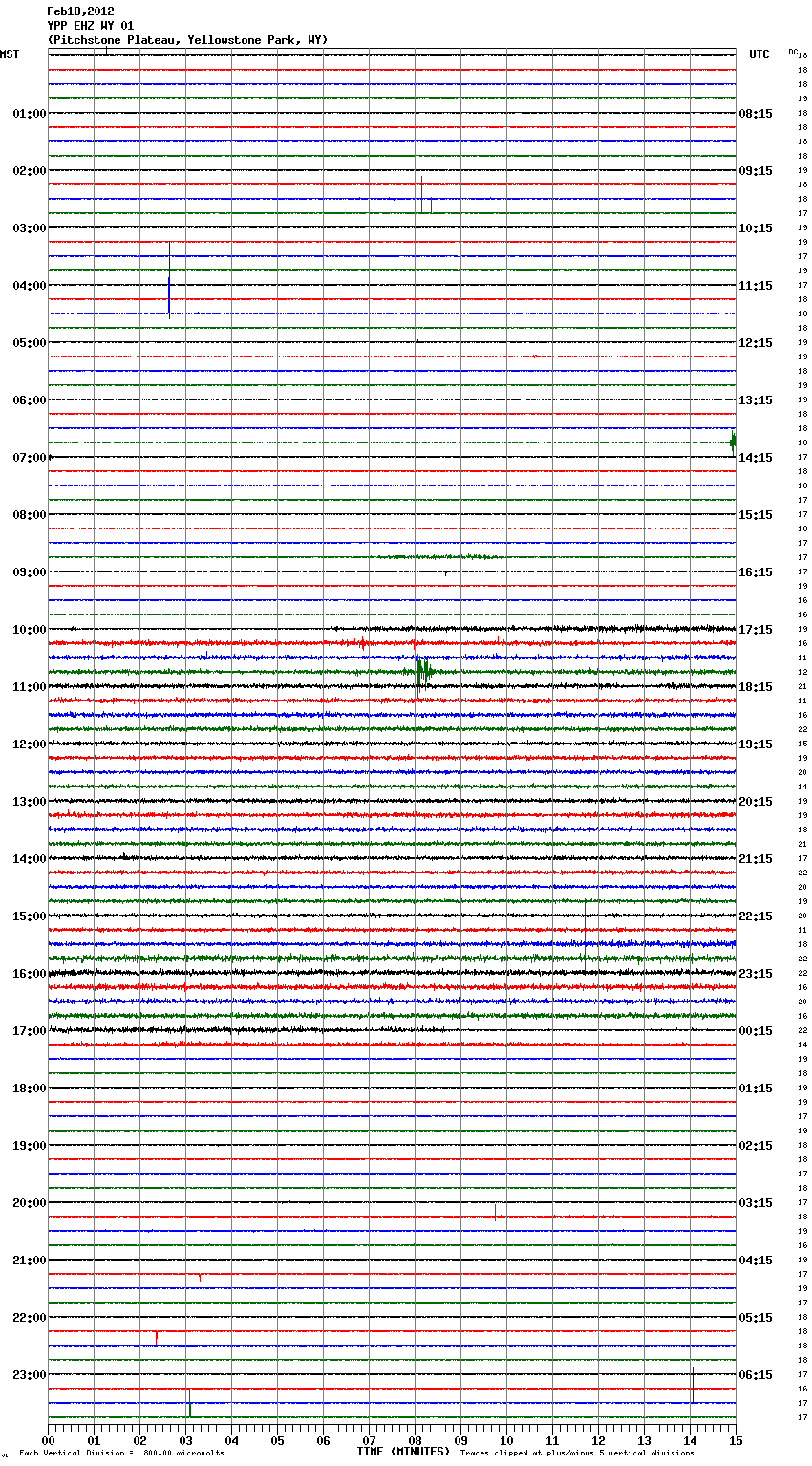Click the UTC time label '13:15'

pos(756,400)
